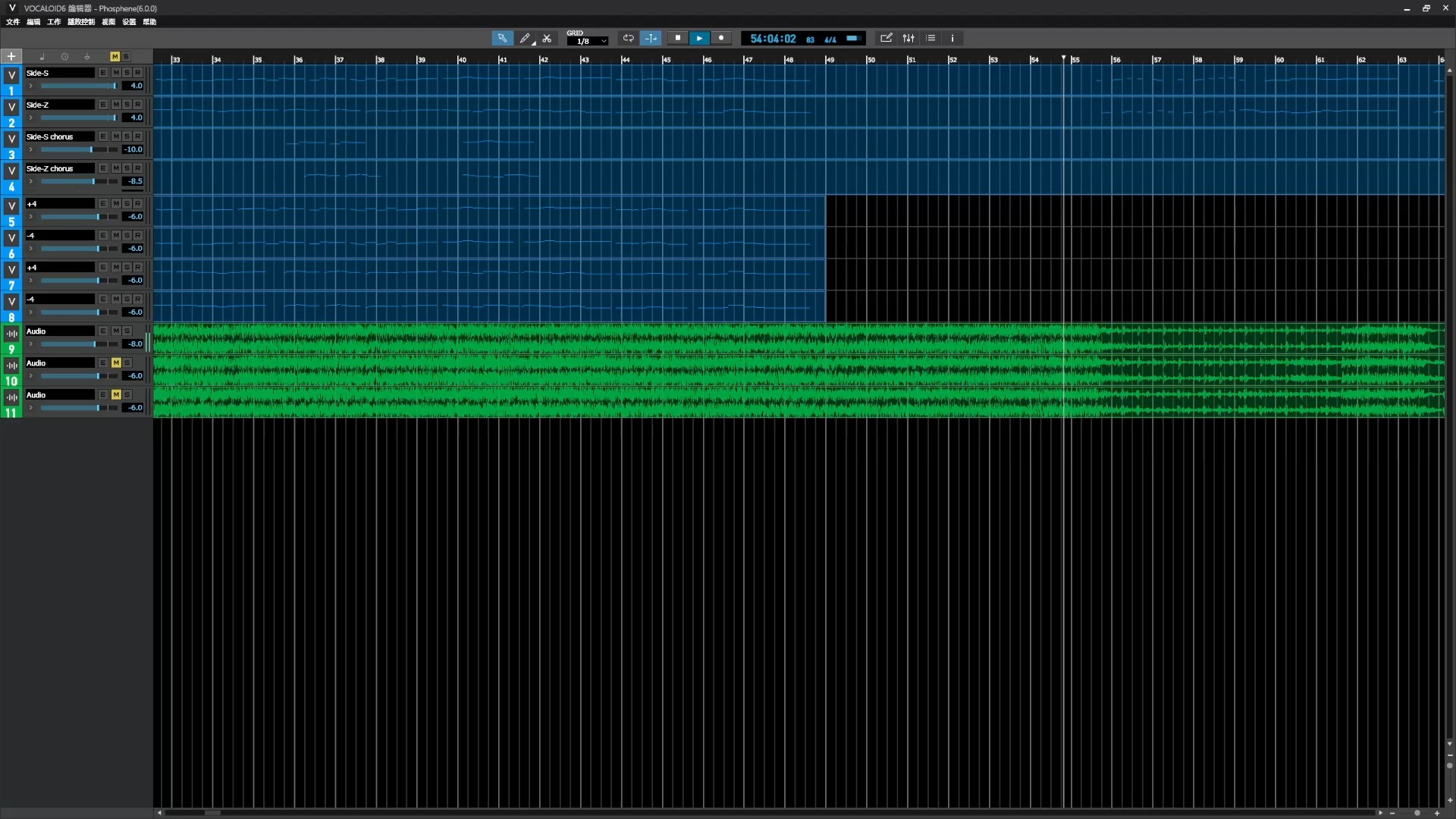The width and height of the screenshot is (1456, 819).
Task: Open the GRID 1/8 quantize dropdown
Action: (588, 41)
